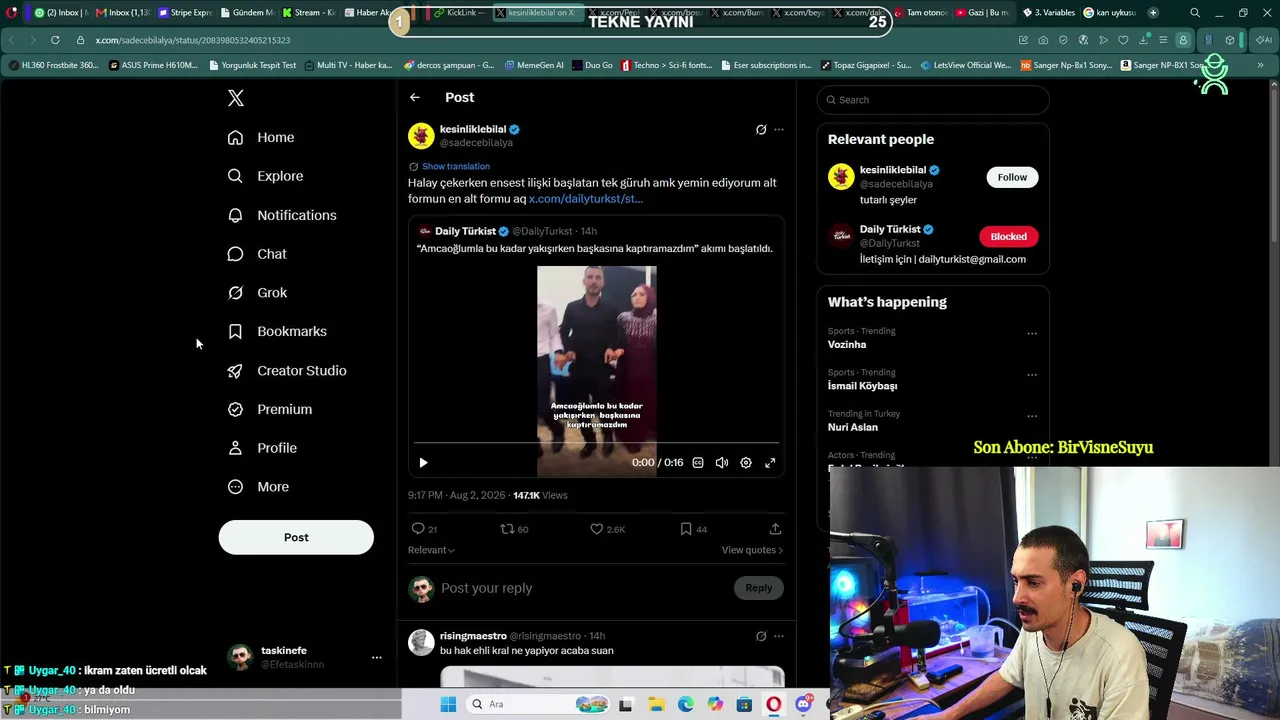The image size is (1280, 720).
Task: Click the browser address bar URL
Action: 193,40
